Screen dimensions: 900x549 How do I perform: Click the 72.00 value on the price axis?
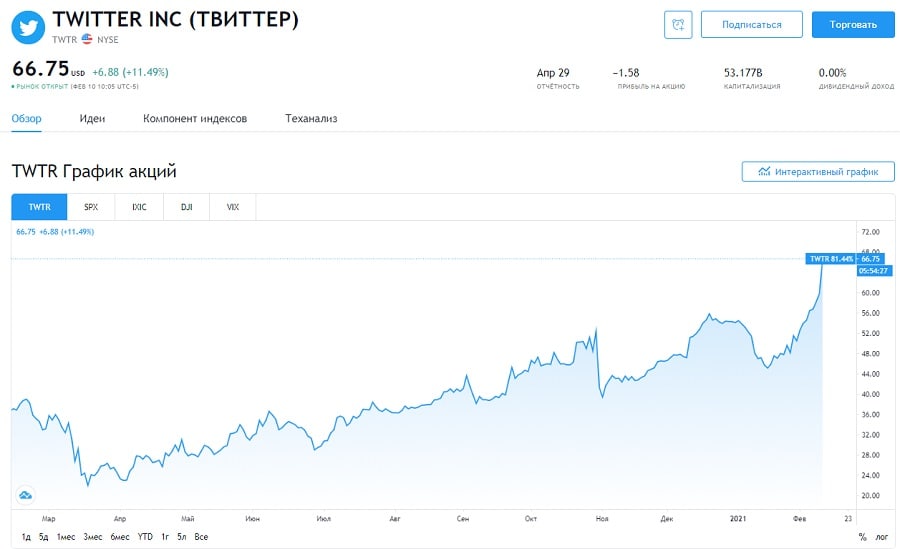point(870,232)
